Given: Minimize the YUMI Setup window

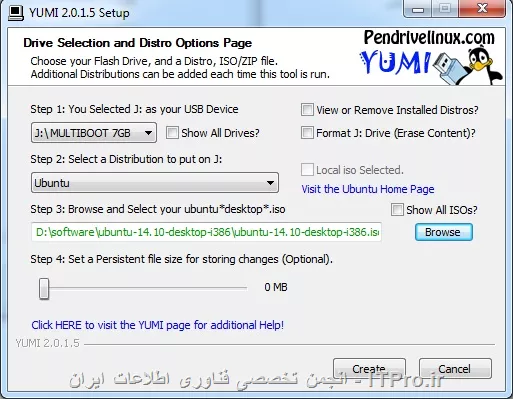Looking at the screenshot, I should click(x=418, y=9).
